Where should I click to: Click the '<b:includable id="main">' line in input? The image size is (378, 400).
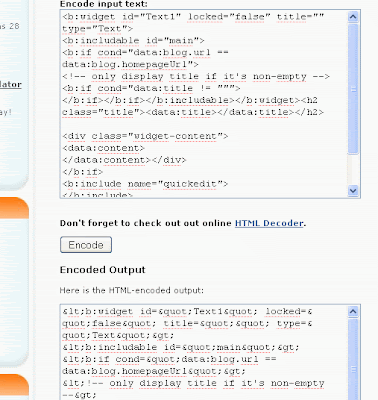point(133,41)
